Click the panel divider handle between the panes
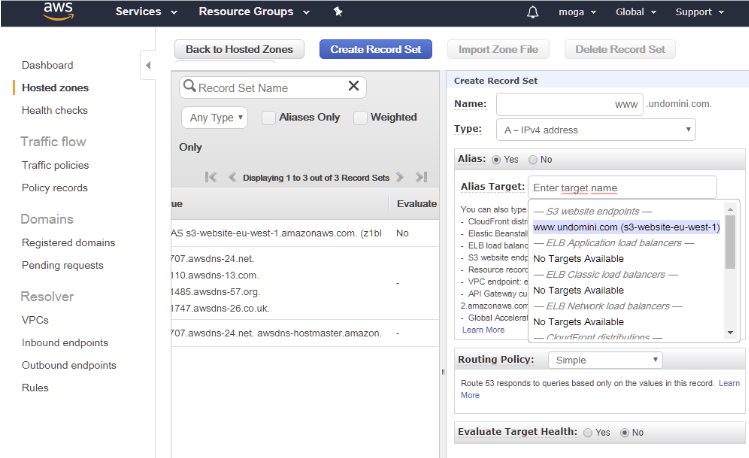The height and width of the screenshot is (458, 749). point(443,372)
